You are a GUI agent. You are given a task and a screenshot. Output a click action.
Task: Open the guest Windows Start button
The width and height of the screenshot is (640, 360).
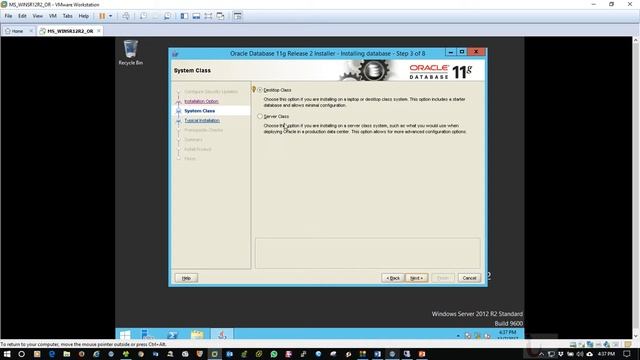(x=125, y=335)
